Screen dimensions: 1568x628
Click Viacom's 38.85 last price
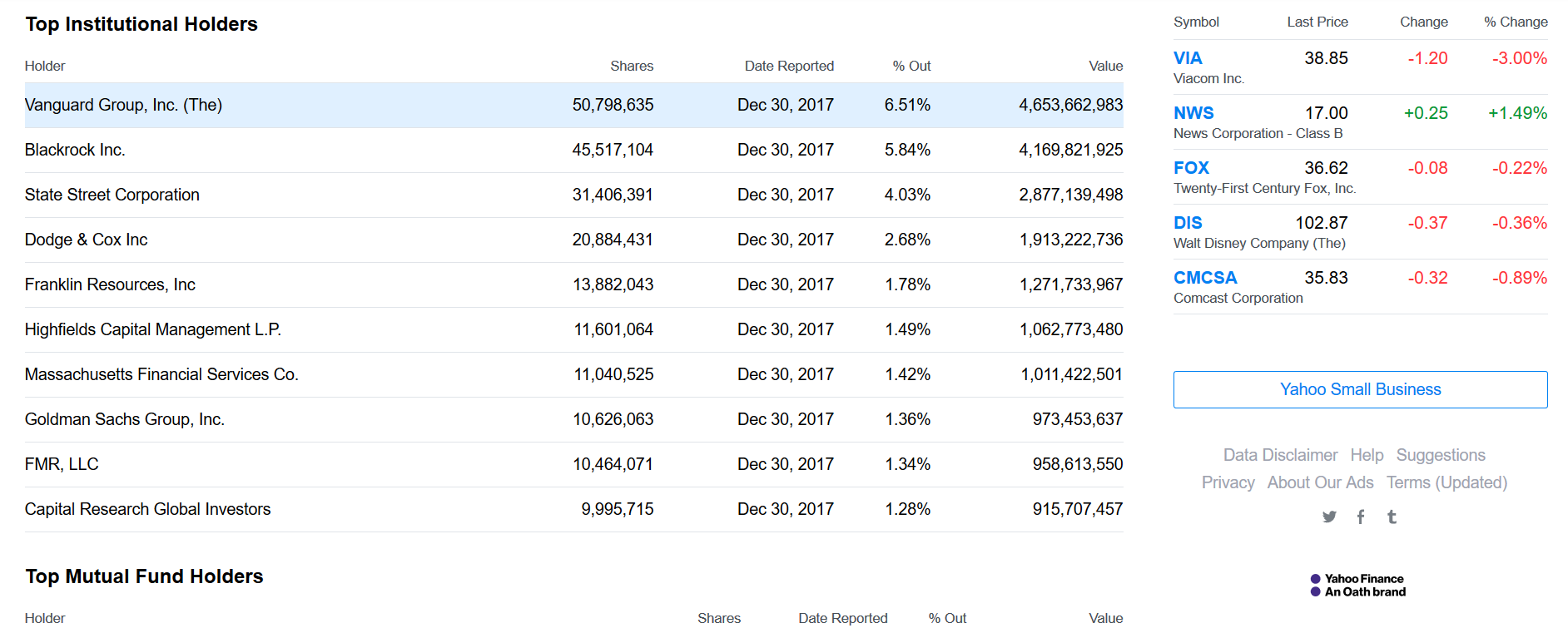coord(1326,58)
